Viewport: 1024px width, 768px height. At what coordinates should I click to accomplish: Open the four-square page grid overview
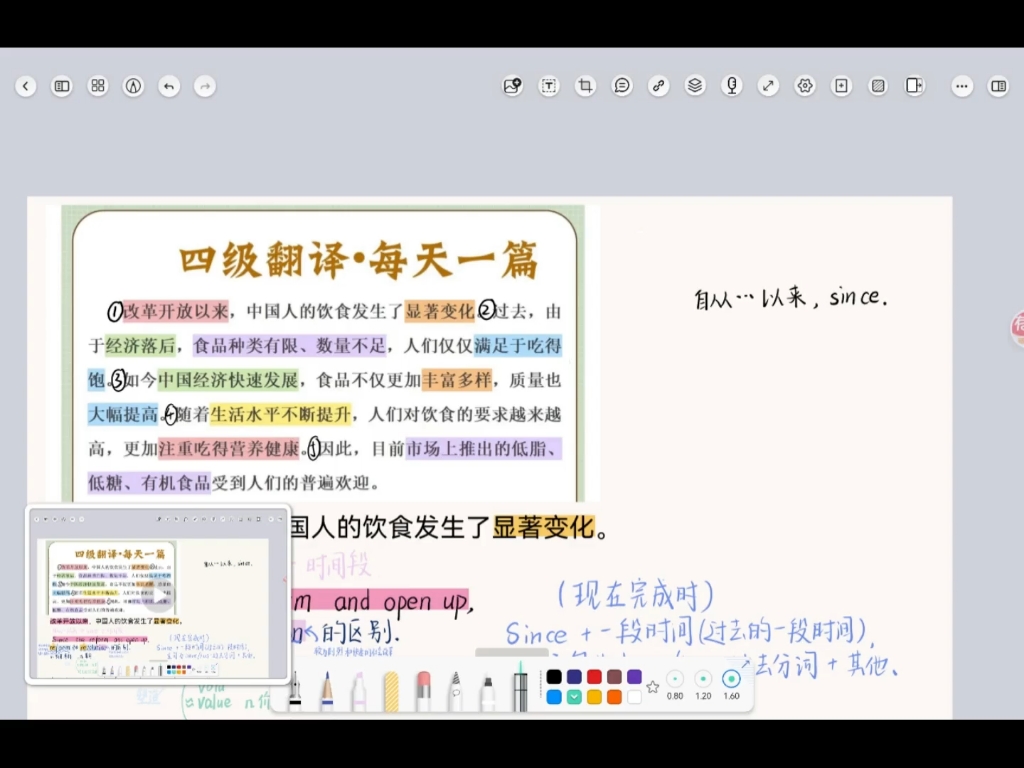tap(98, 86)
